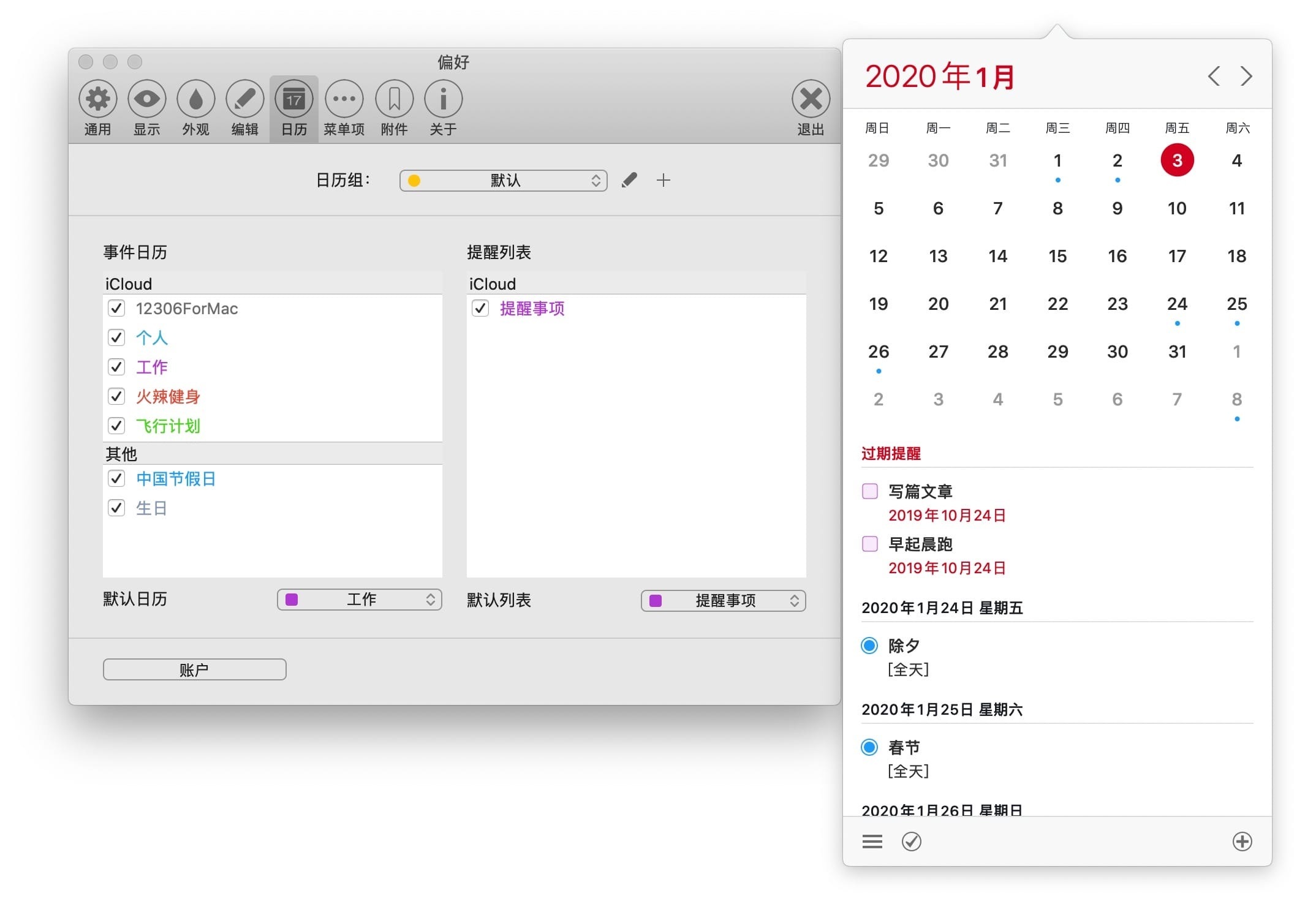1316x915 pixels.
Task: Select the 编辑 editing tab
Action: 245,108
